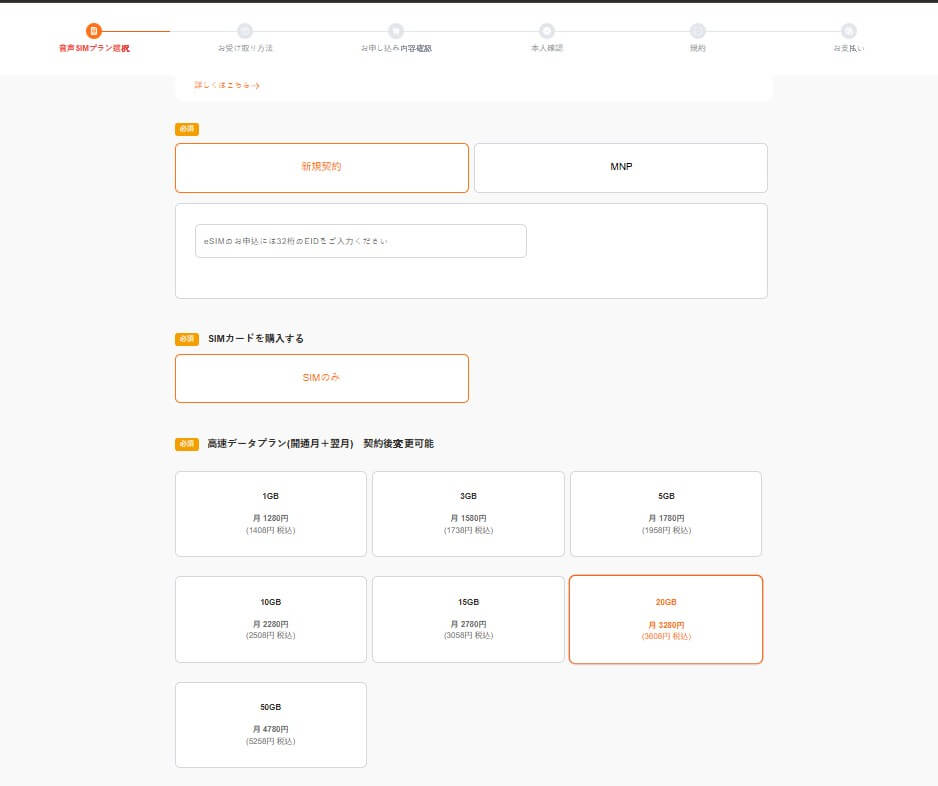938x786 pixels.
Task: Click the お支払い step icon
Action: [x=849, y=31]
